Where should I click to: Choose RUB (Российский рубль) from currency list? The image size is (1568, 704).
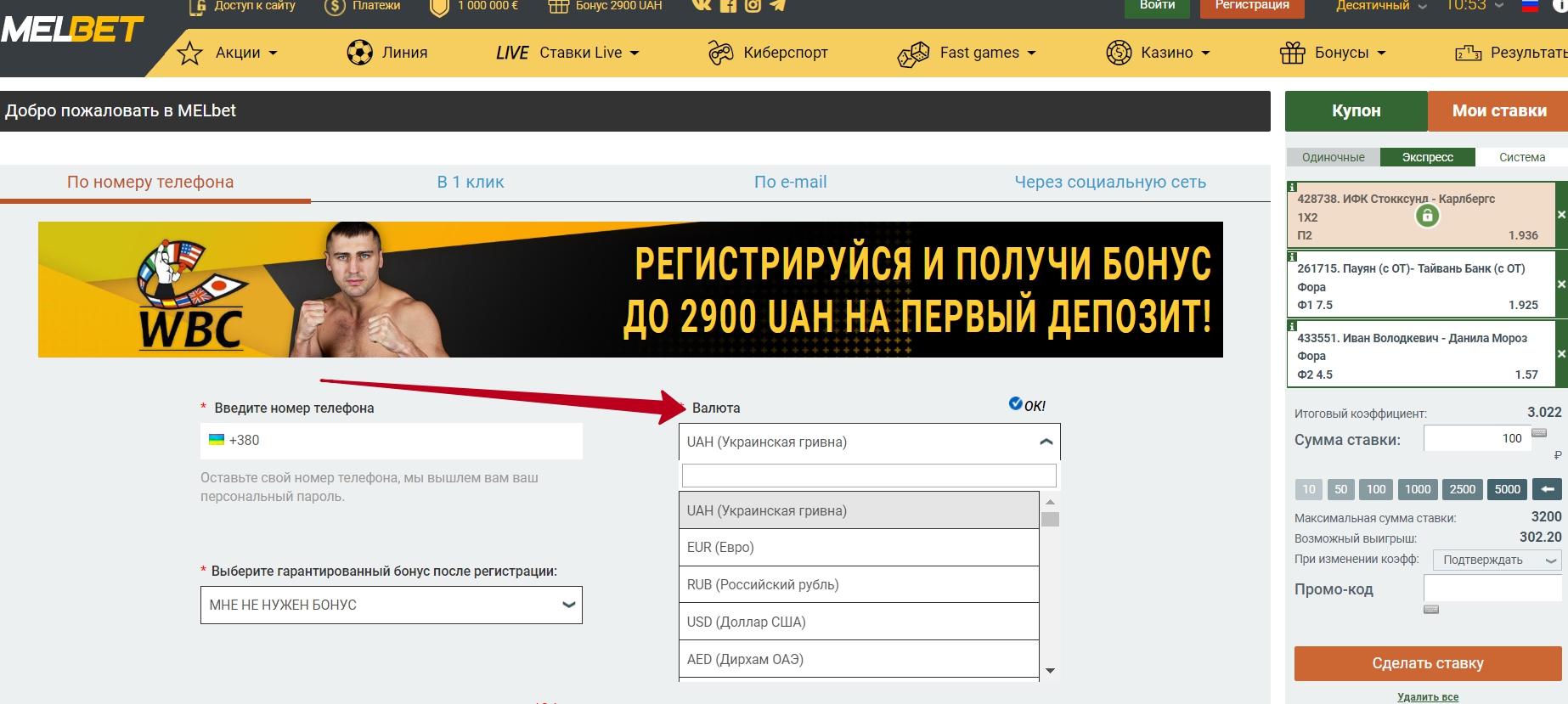point(859,584)
